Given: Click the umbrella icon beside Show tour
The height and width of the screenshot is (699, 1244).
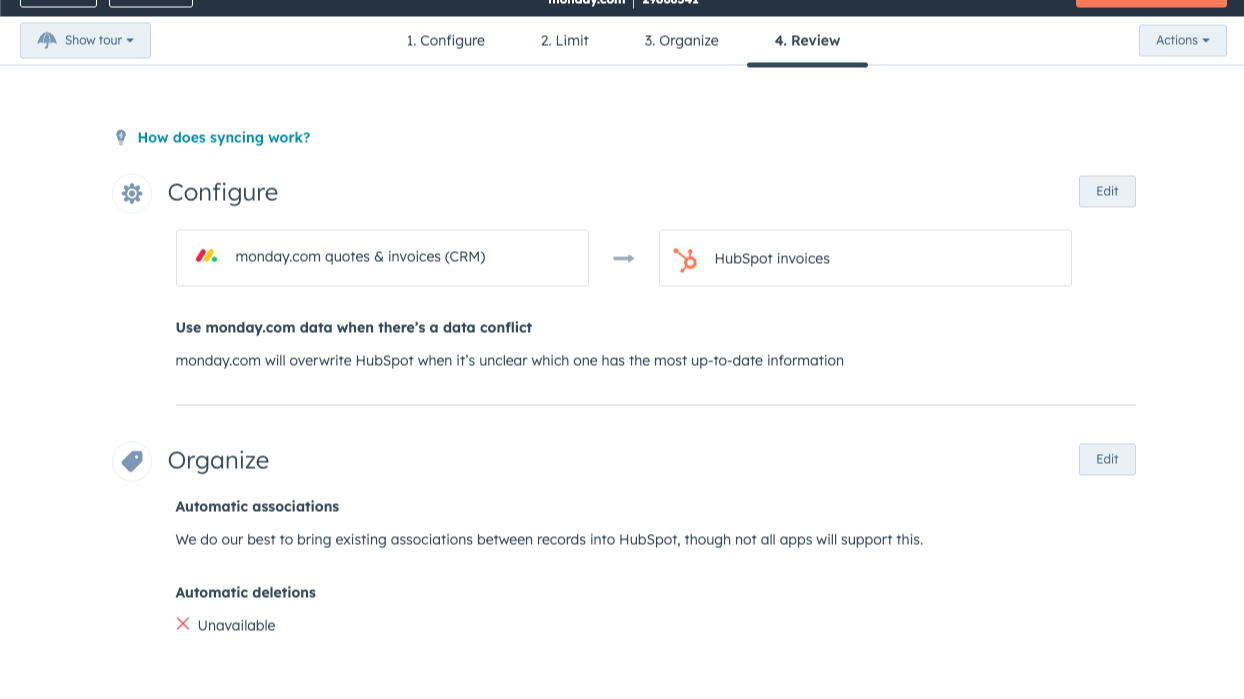Looking at the screenshot, I should 47,41.
